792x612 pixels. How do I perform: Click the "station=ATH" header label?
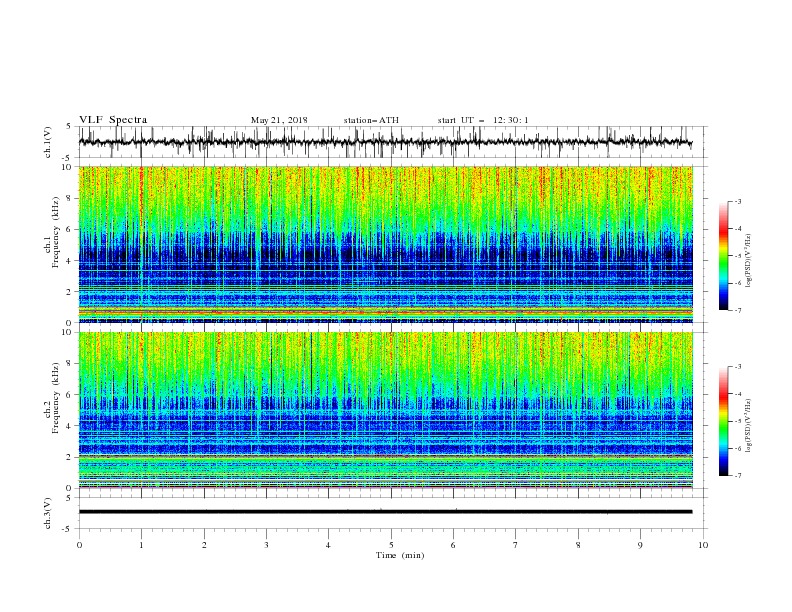coord(371,120)
